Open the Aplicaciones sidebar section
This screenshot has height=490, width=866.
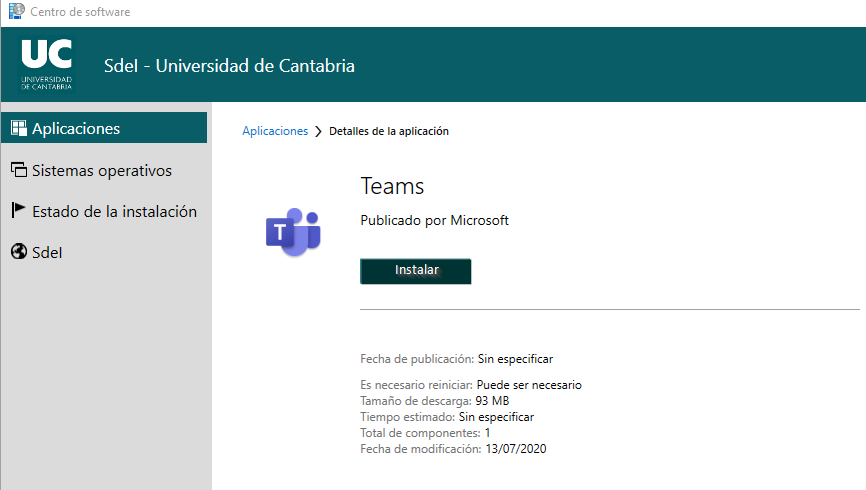point(104,128)
